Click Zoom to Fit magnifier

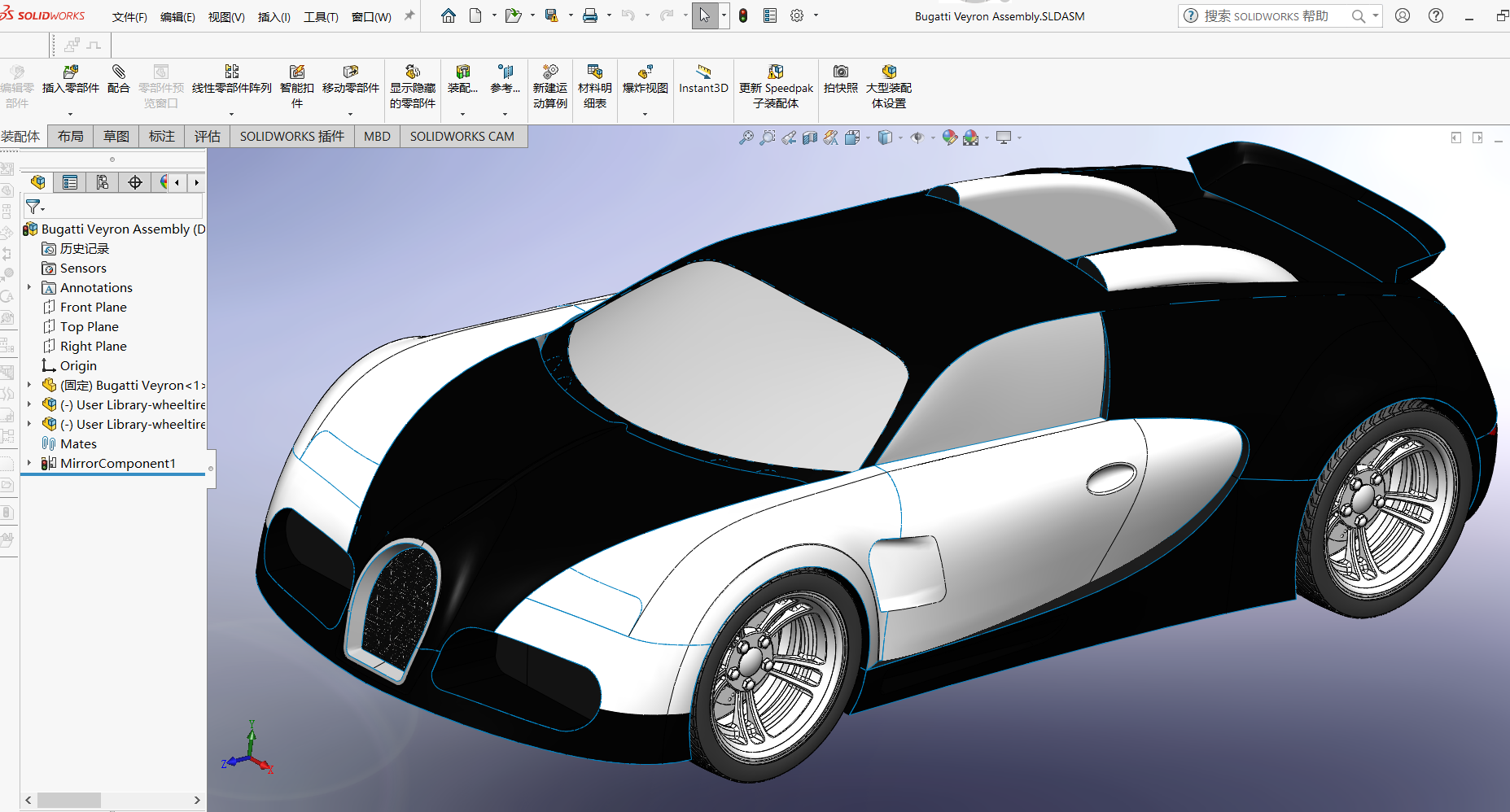click(746, 138)
